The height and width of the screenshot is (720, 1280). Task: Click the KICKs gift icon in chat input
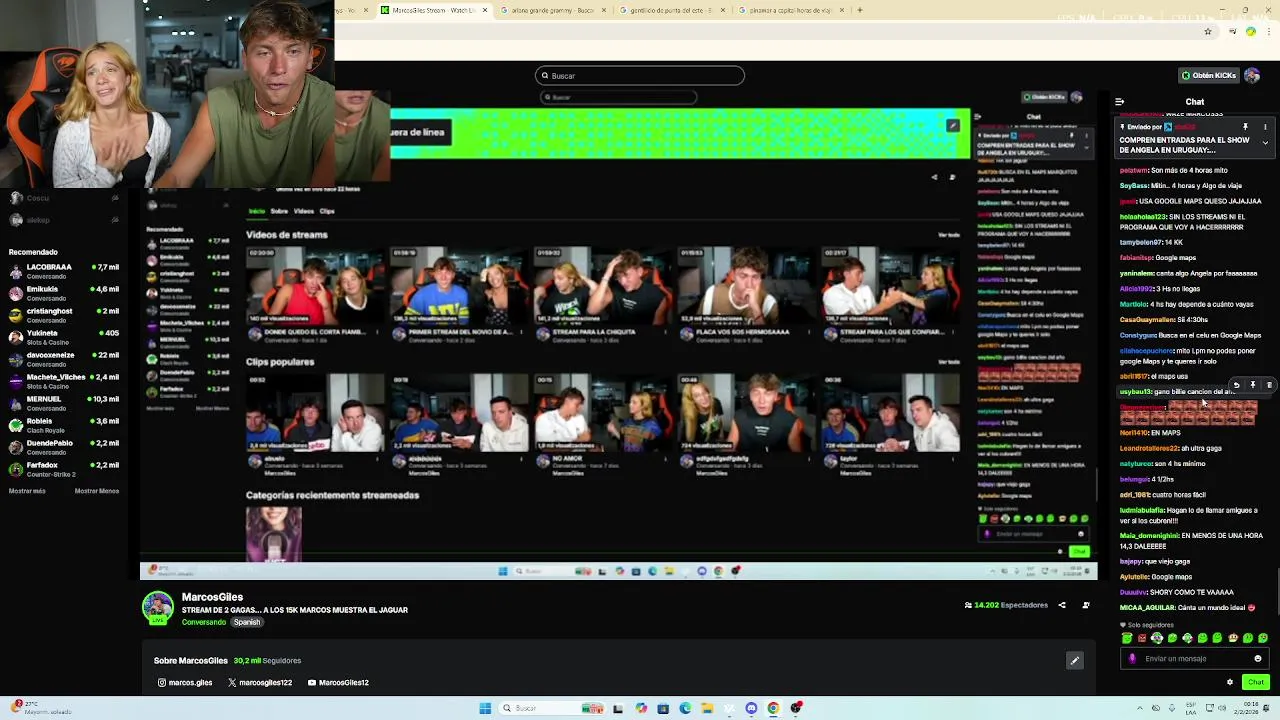pos(1132,659)
